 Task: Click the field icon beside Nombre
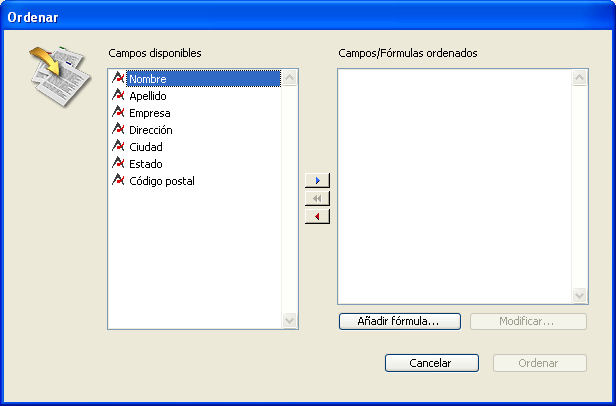(x=118, y=78)
